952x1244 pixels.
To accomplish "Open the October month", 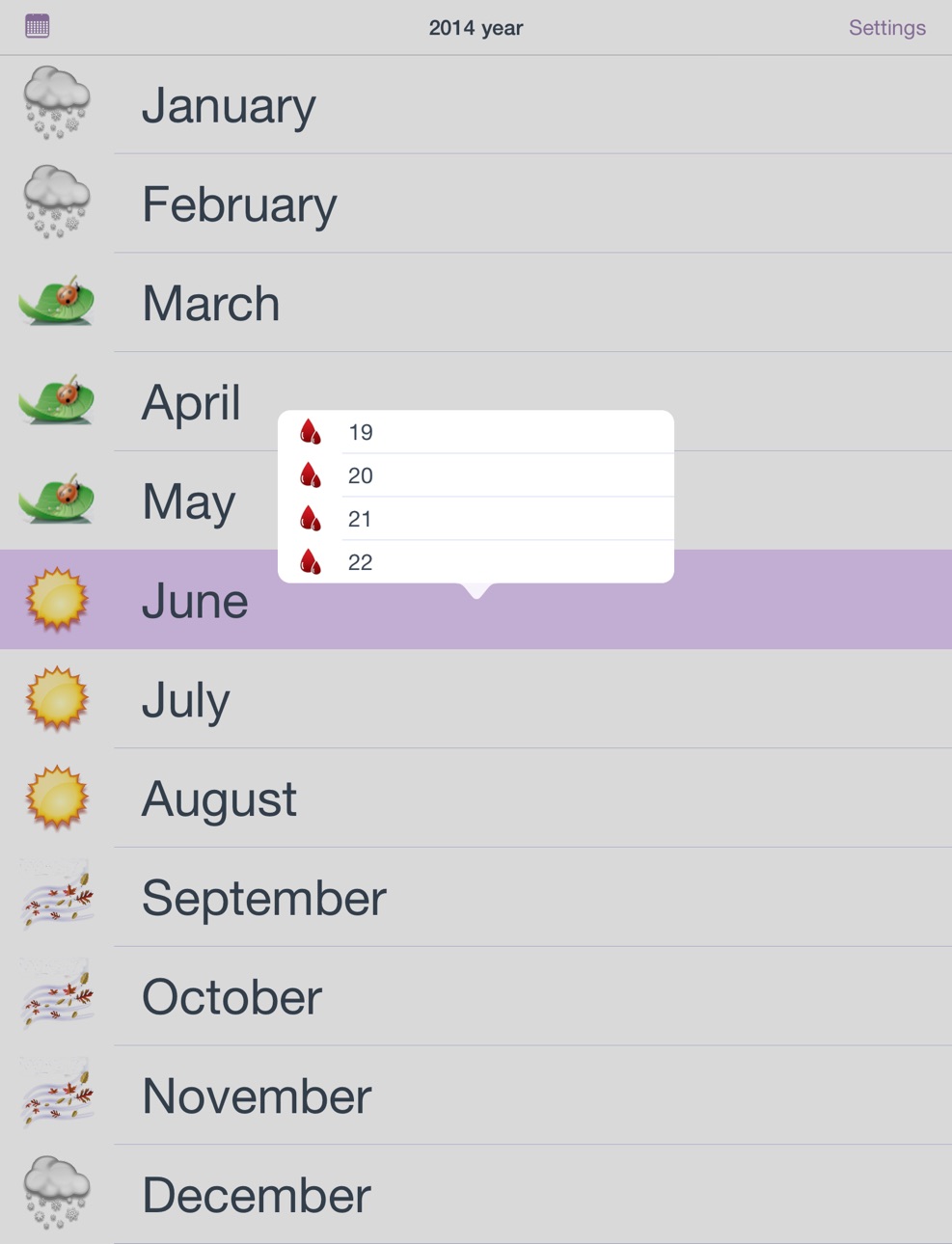I will click(476, 996).
